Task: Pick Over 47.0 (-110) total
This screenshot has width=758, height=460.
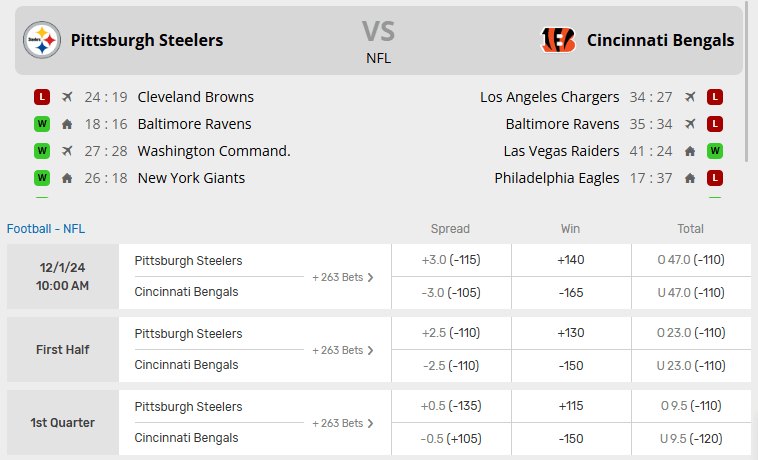Action: coord(691,260)
